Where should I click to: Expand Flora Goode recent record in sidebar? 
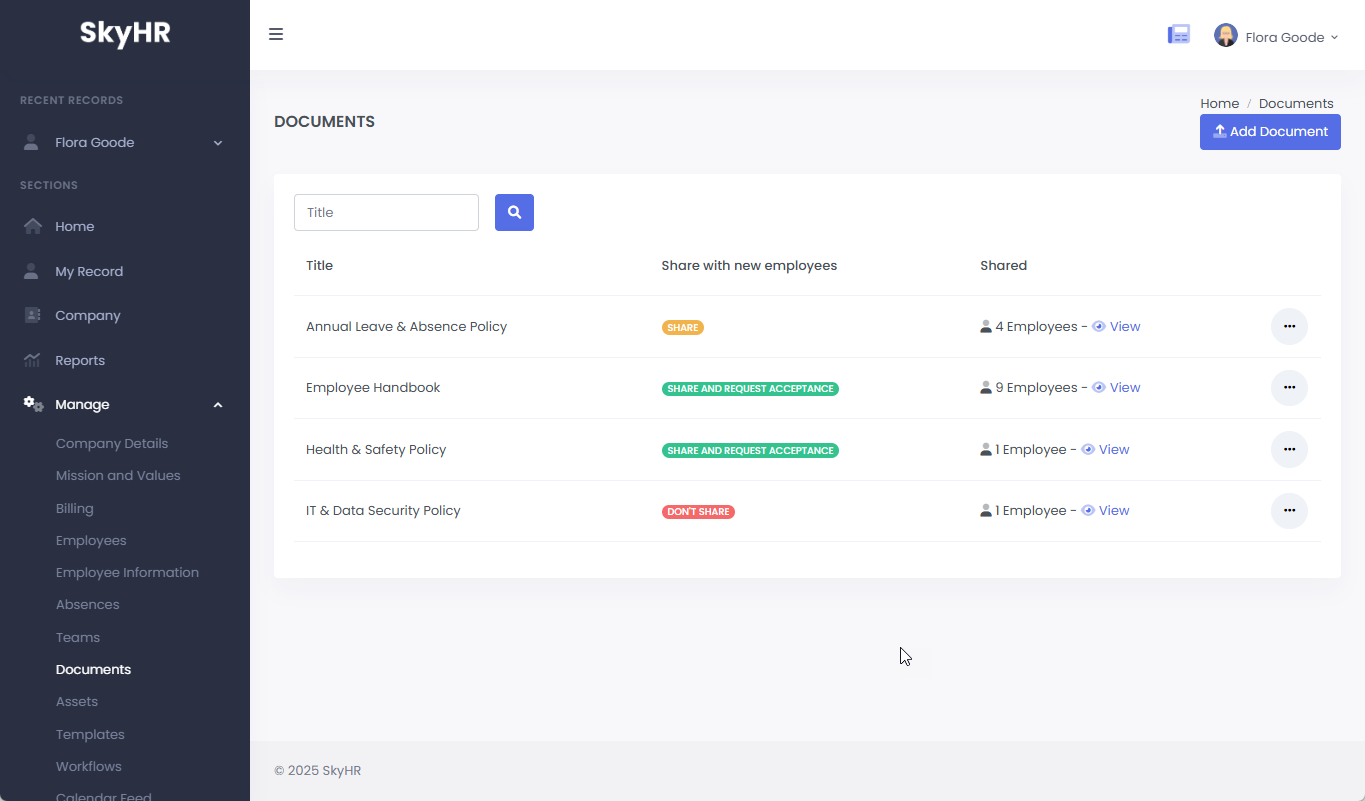(218, 143)
